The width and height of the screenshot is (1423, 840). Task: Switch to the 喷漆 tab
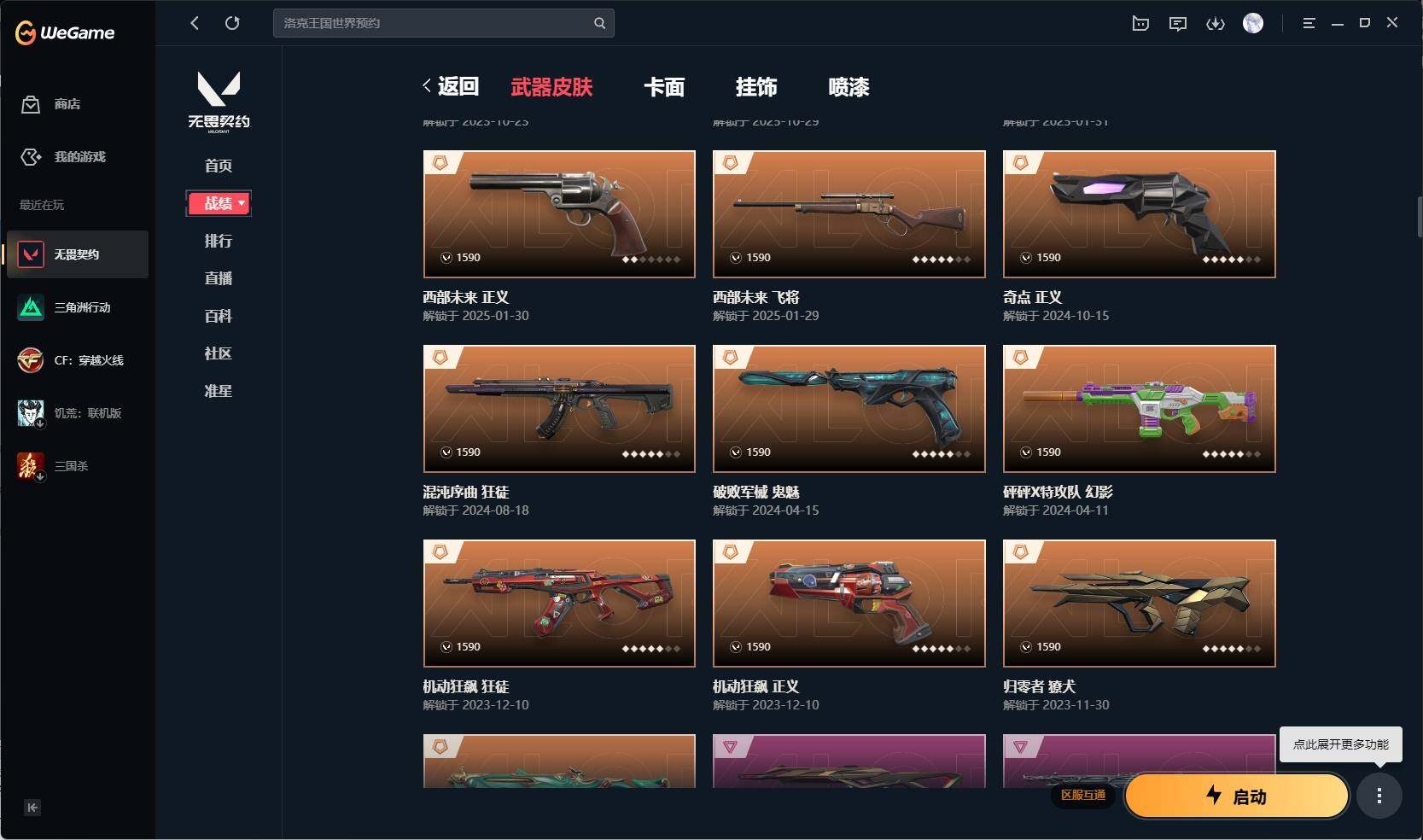point(849,87)
